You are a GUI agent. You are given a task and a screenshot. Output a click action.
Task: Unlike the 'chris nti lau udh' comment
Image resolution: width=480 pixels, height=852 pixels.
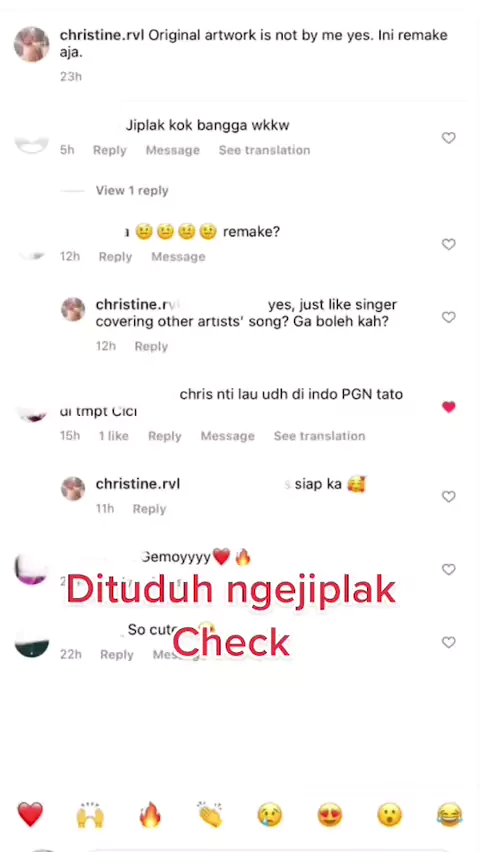pyautogui.click(x=448, y=407)
